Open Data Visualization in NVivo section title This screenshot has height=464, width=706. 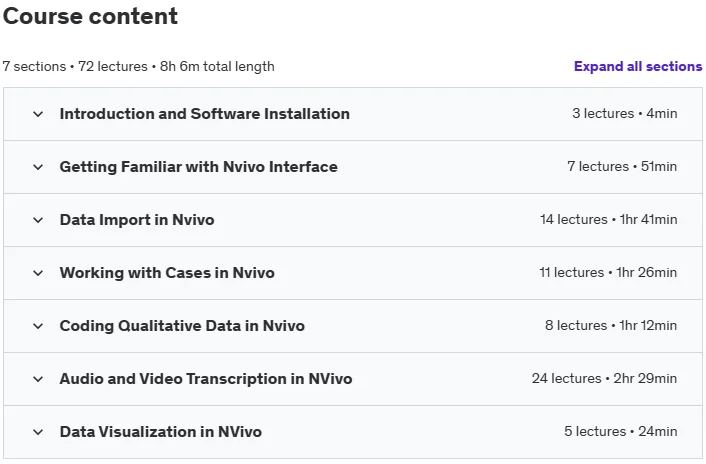click(x=161, y=432)
